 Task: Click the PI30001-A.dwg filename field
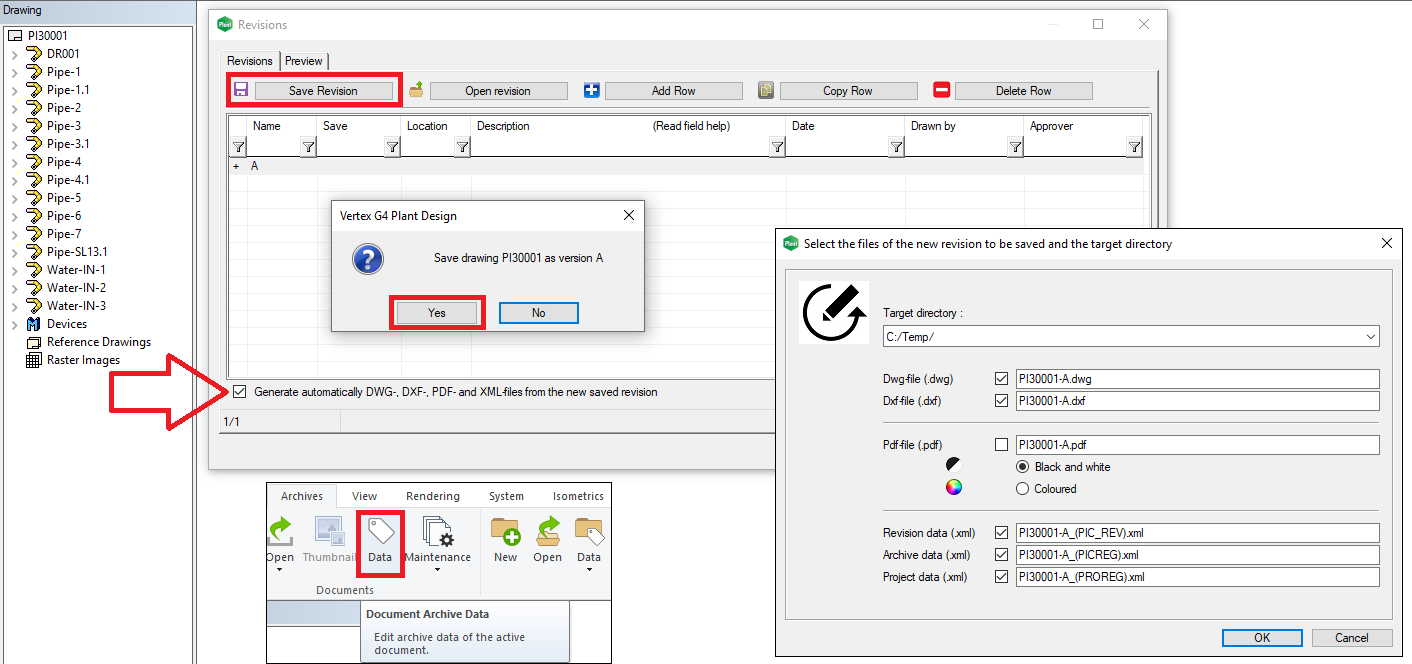click(x=1197, y=379)
